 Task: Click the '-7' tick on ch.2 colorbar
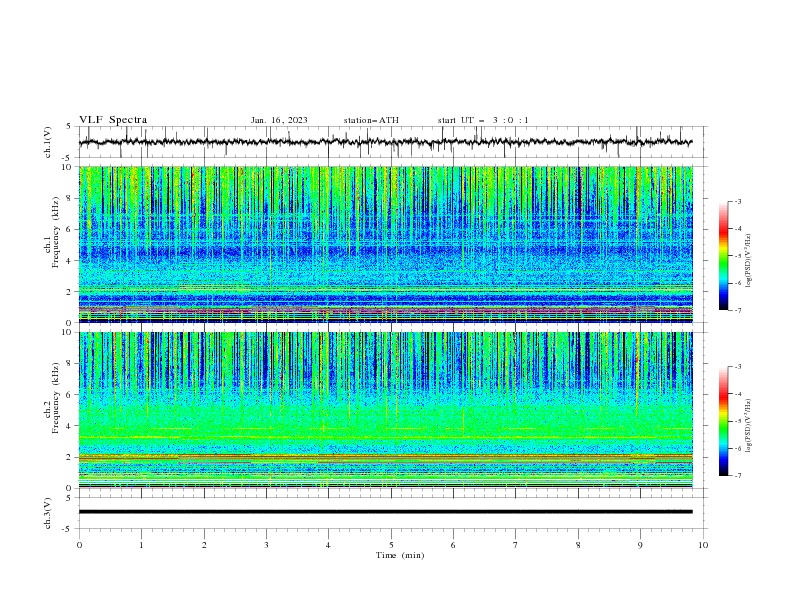click(737, 476)
